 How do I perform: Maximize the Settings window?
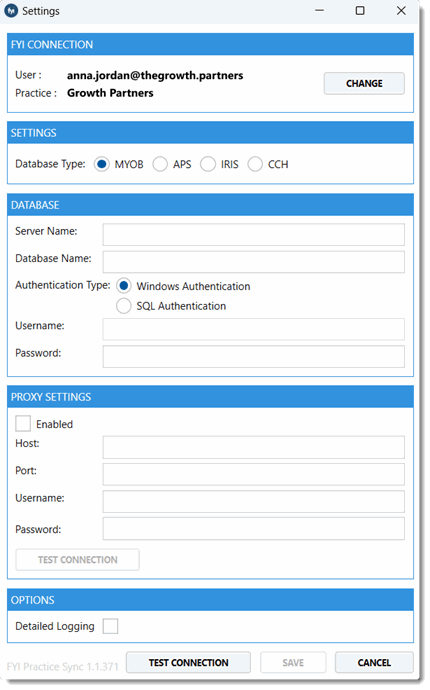[360, 11]
